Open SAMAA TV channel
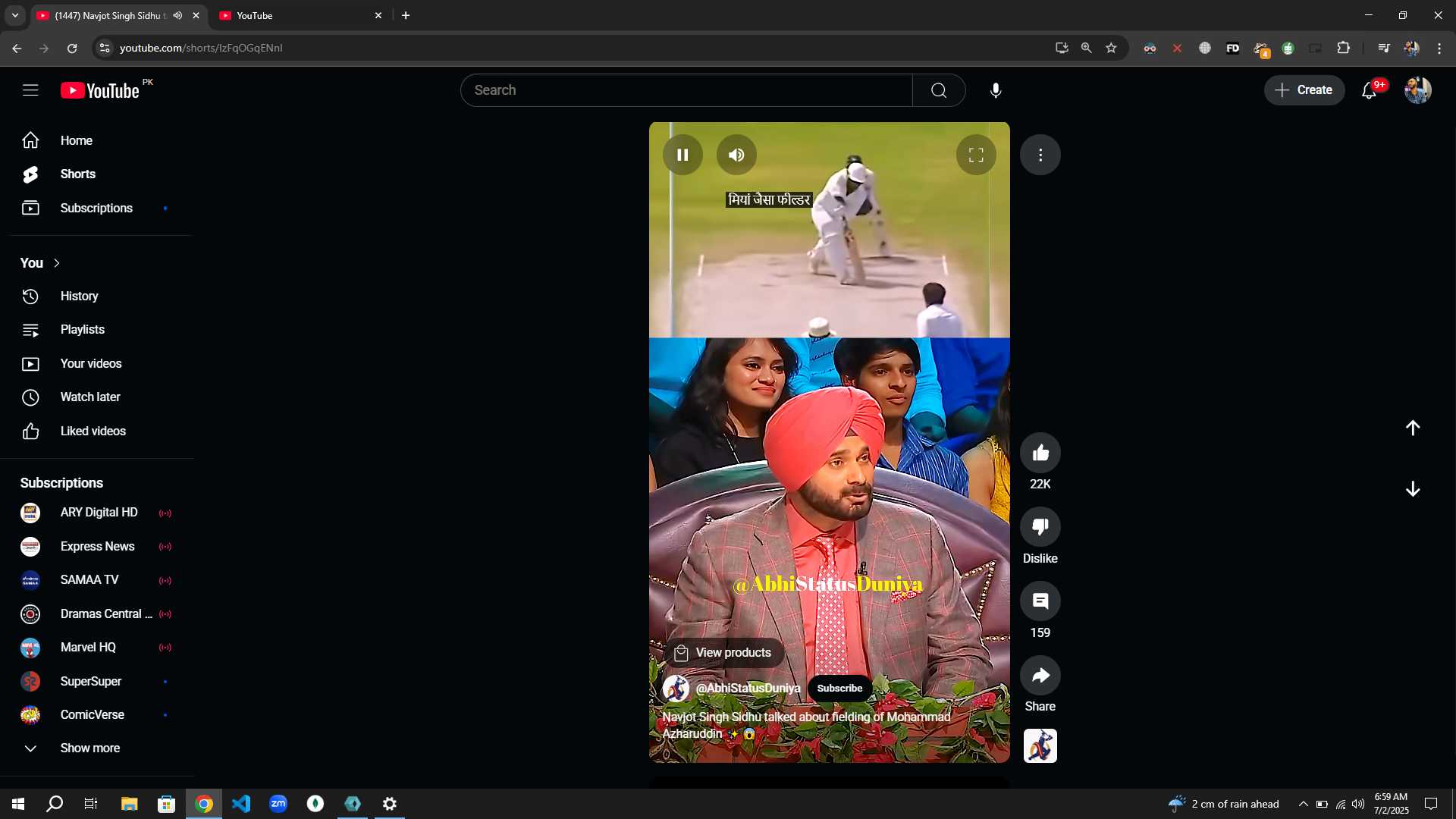 click(x=97, y=580)
